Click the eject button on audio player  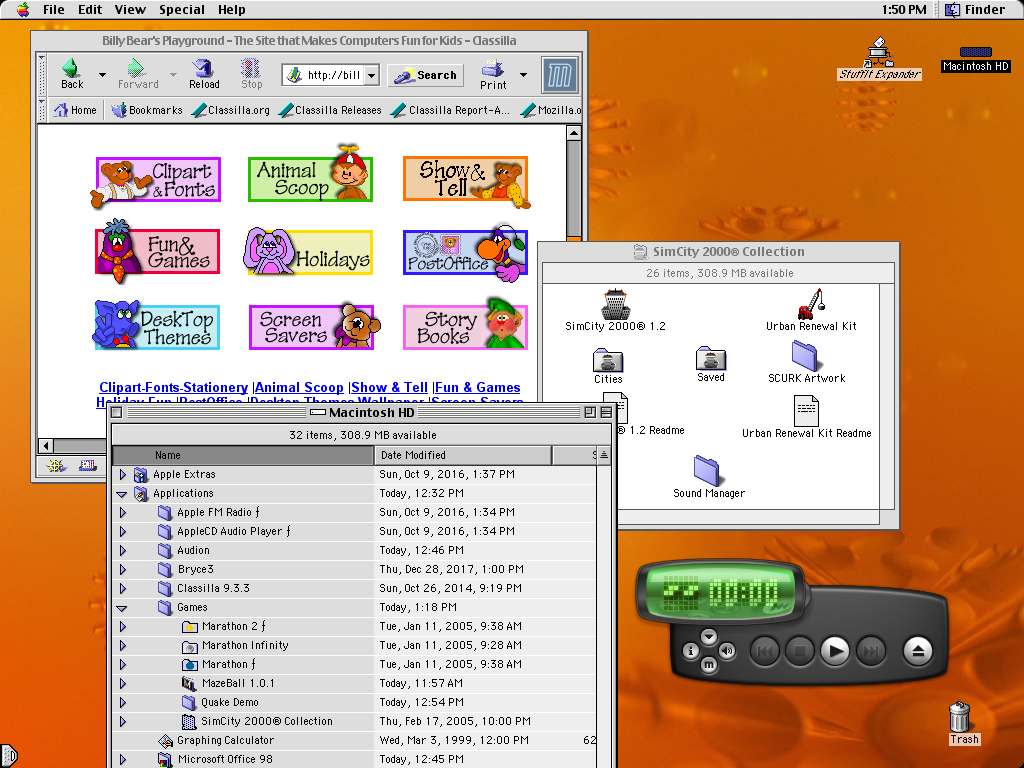coord(918,652)
